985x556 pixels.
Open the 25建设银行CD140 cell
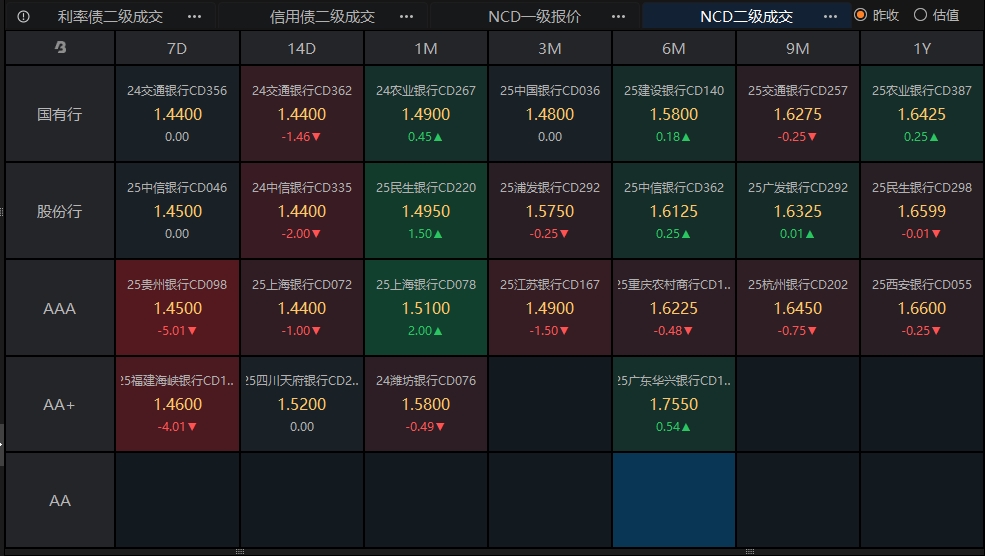[x=674, y=114]
